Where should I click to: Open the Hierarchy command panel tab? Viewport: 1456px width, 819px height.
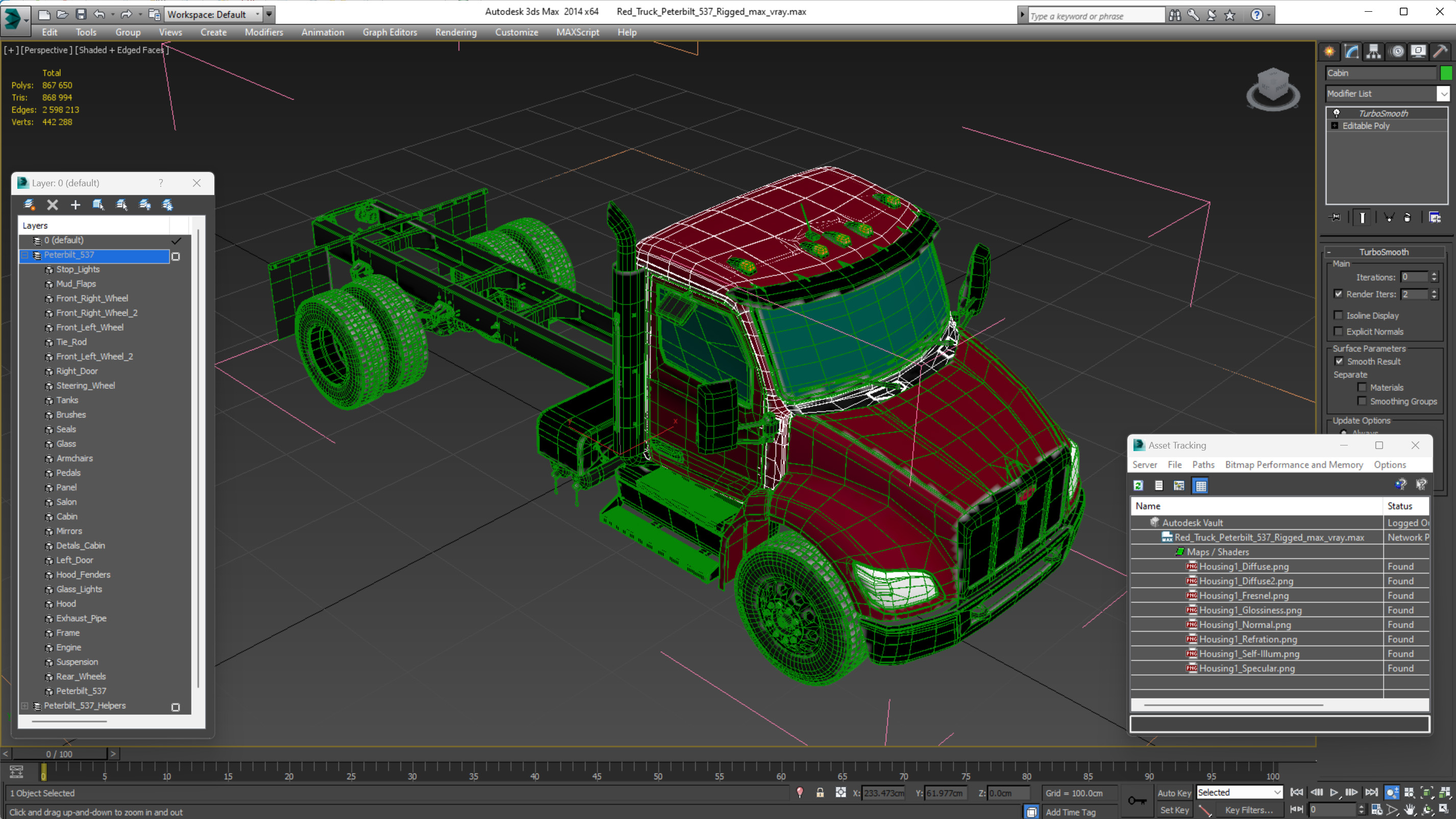coord(1373,52)
